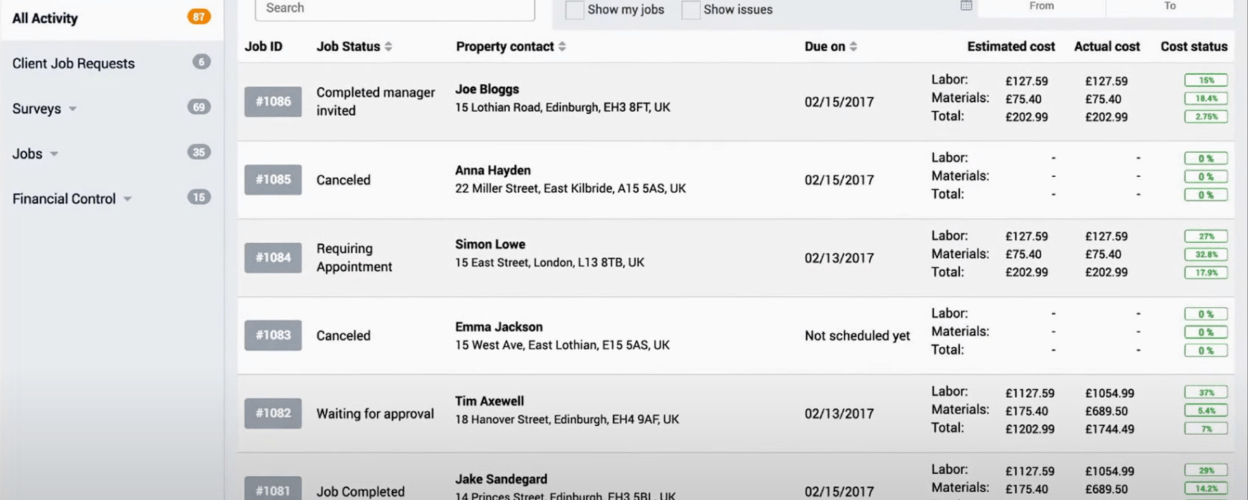Image resolution: width=1248 pixels, height=500 pixels.
Task: Click the orange 87 activity count badge
Action: [x=199, y=17]
